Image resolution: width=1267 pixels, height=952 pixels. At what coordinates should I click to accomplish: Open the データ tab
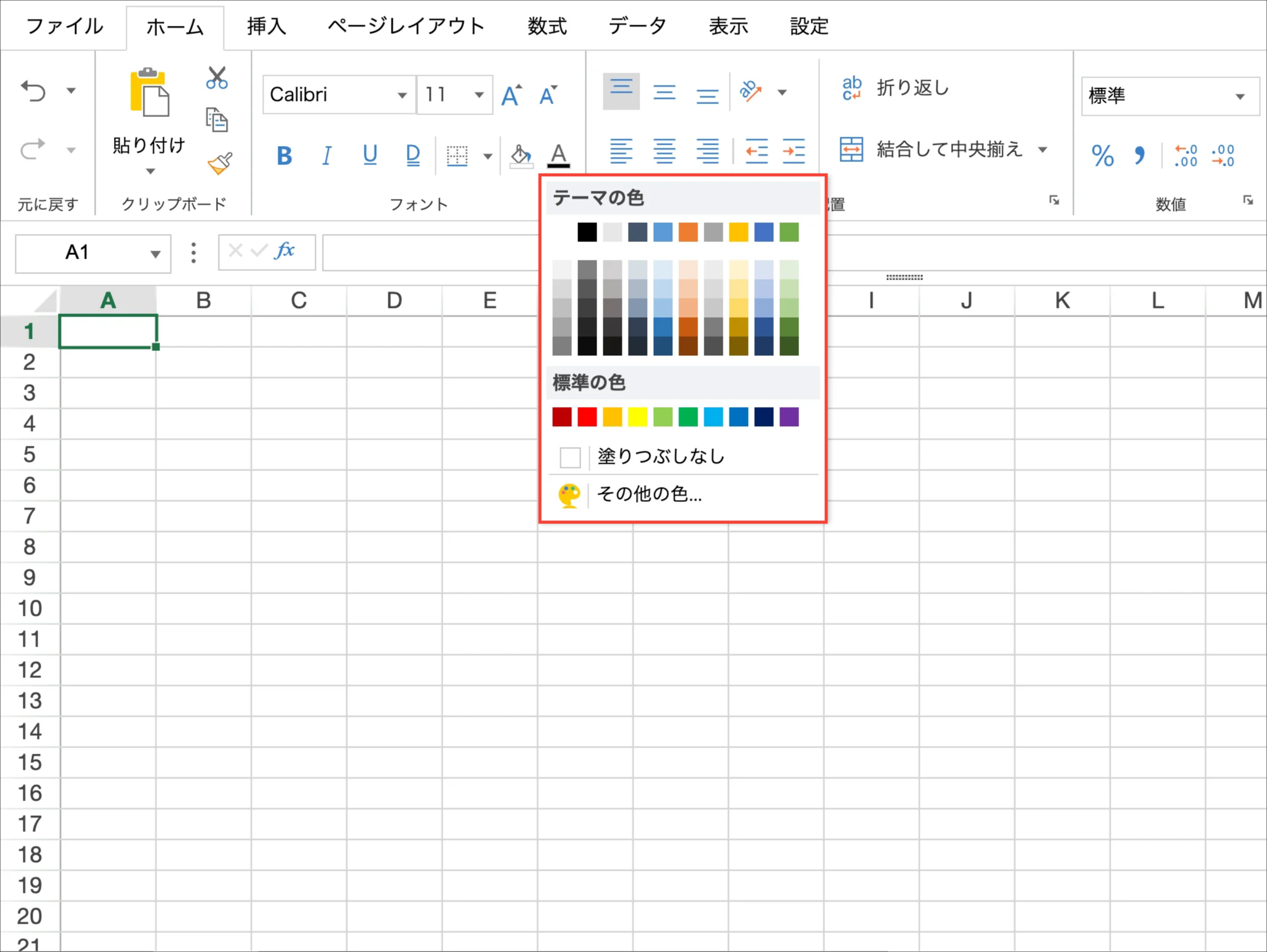pos(637,26)
